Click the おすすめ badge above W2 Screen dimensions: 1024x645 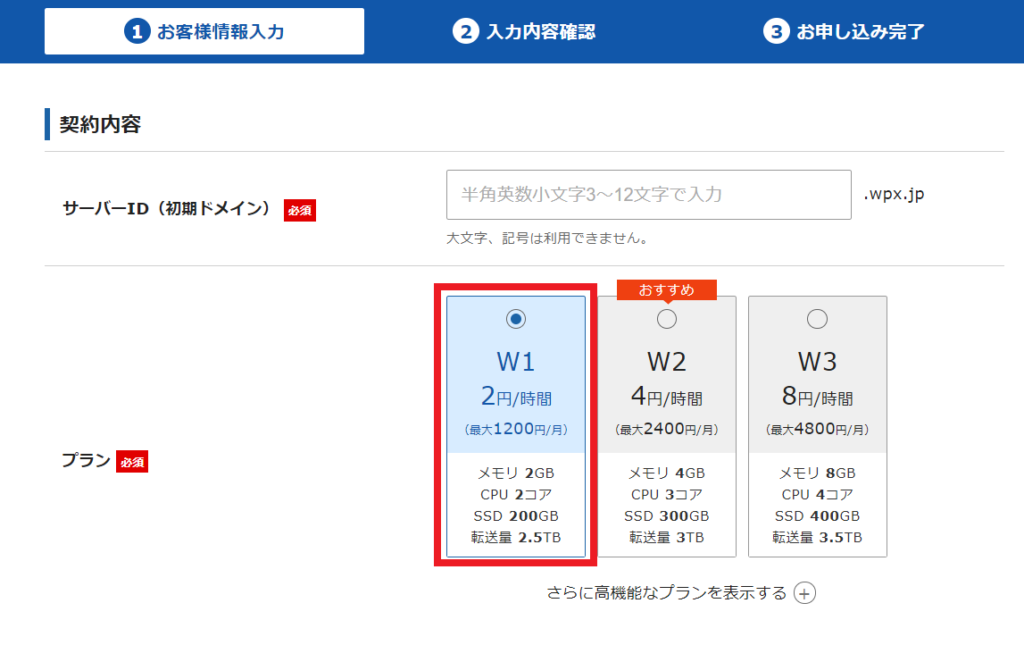tap(666, 290)
